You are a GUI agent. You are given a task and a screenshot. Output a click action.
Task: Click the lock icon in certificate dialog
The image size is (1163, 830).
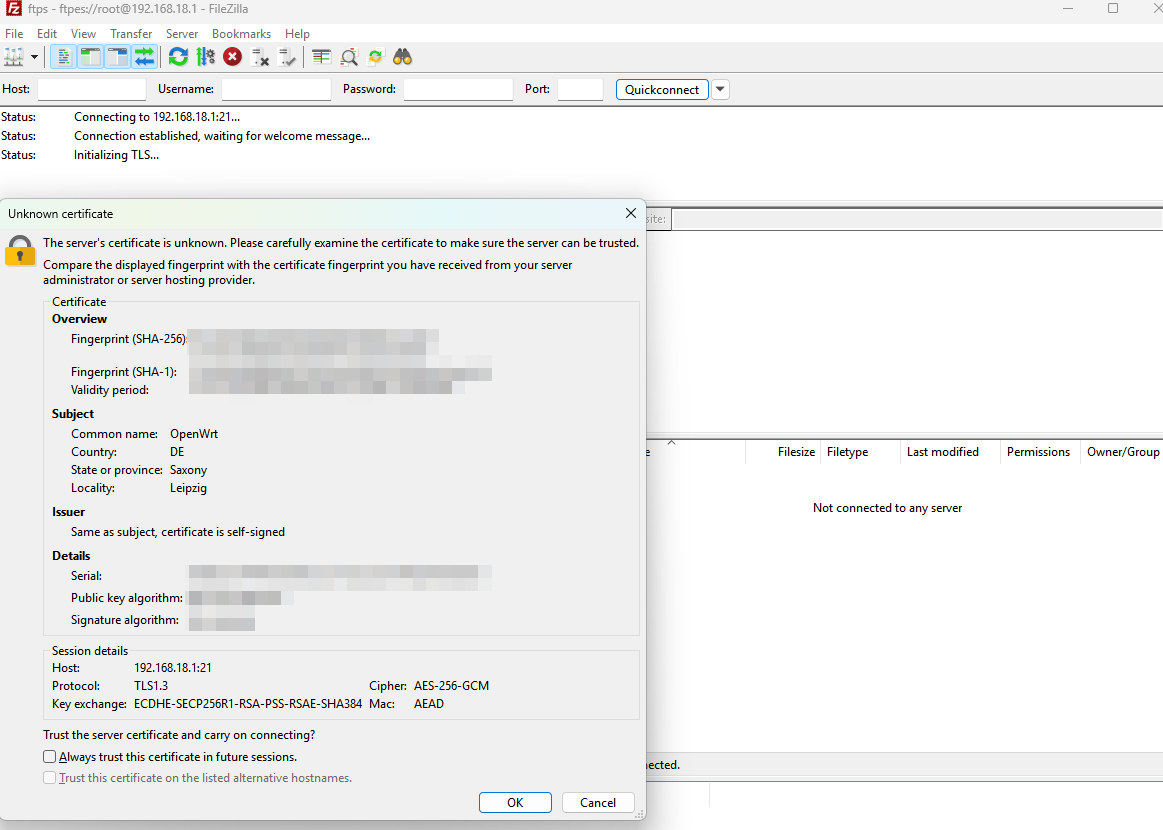(20, 251)
